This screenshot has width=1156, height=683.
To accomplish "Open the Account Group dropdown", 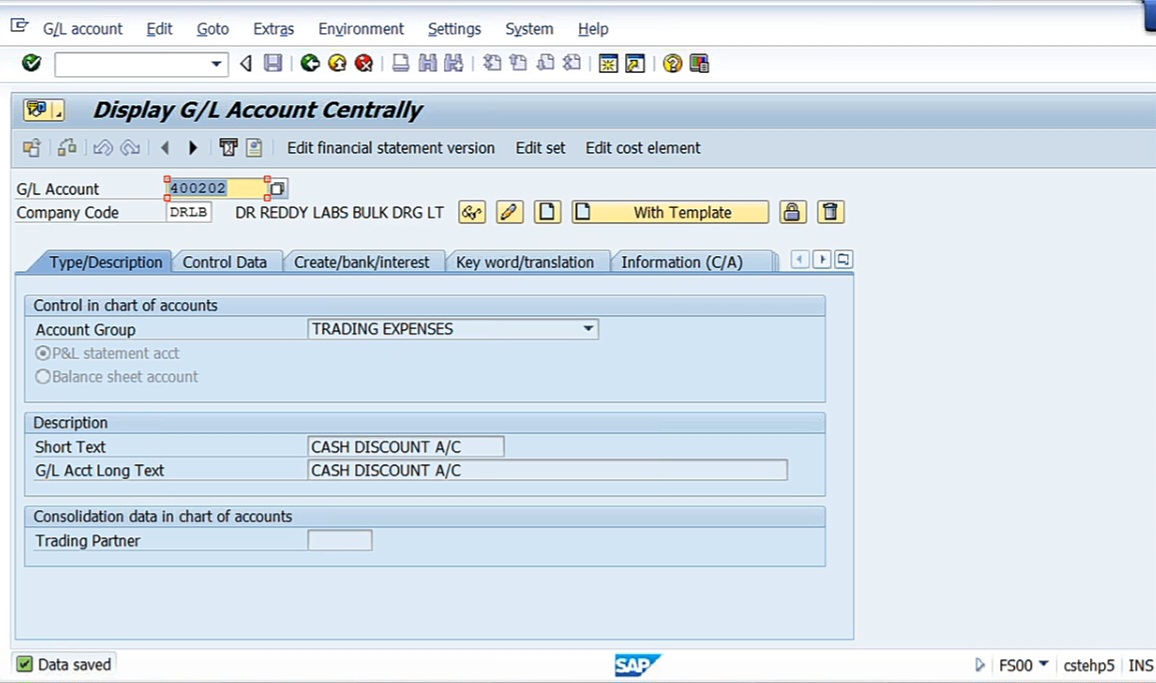I will coord(588,329).
